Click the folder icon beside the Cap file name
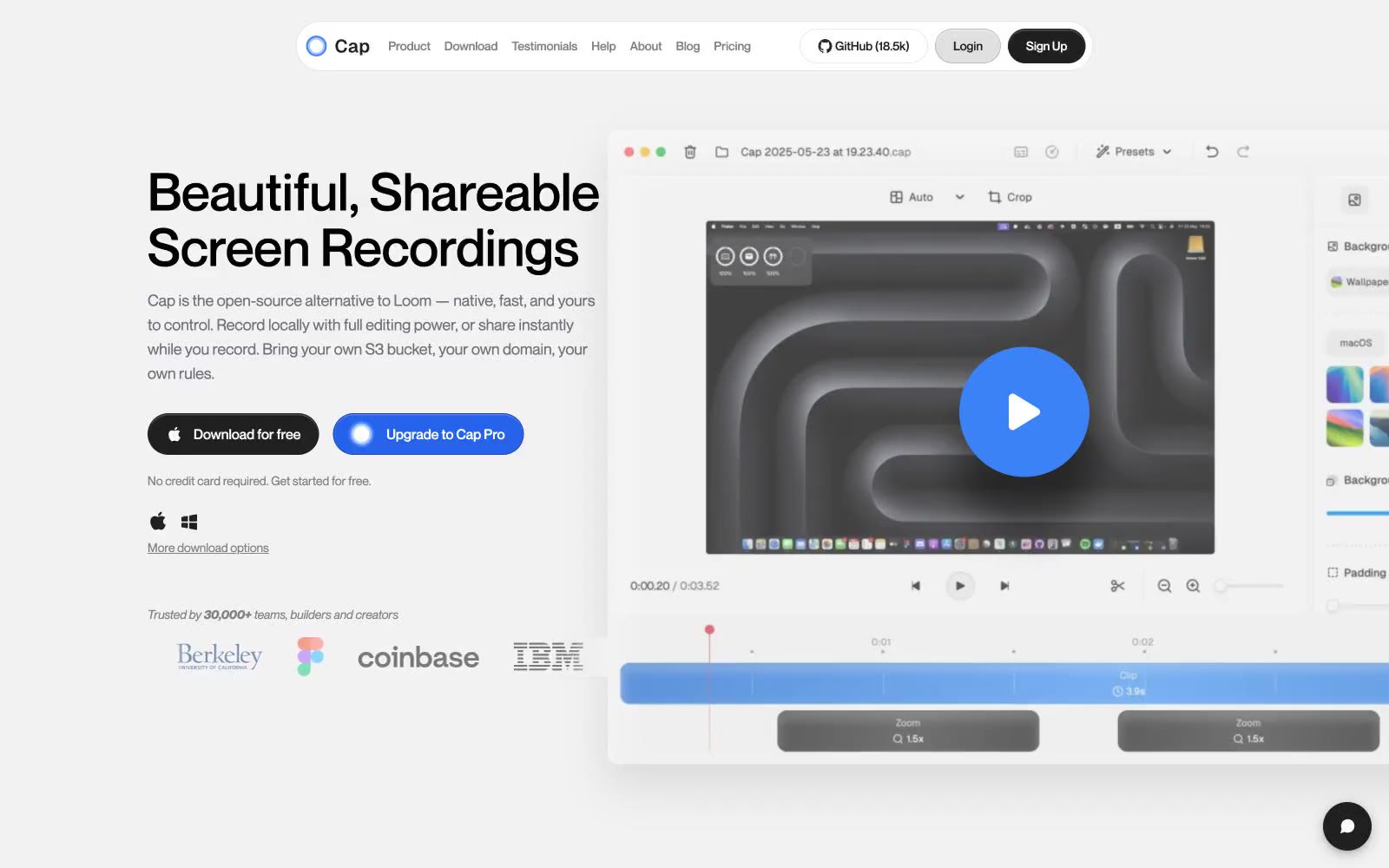Image resolution: width=1389 pixels, height=868 pixels. click(721, 152)
